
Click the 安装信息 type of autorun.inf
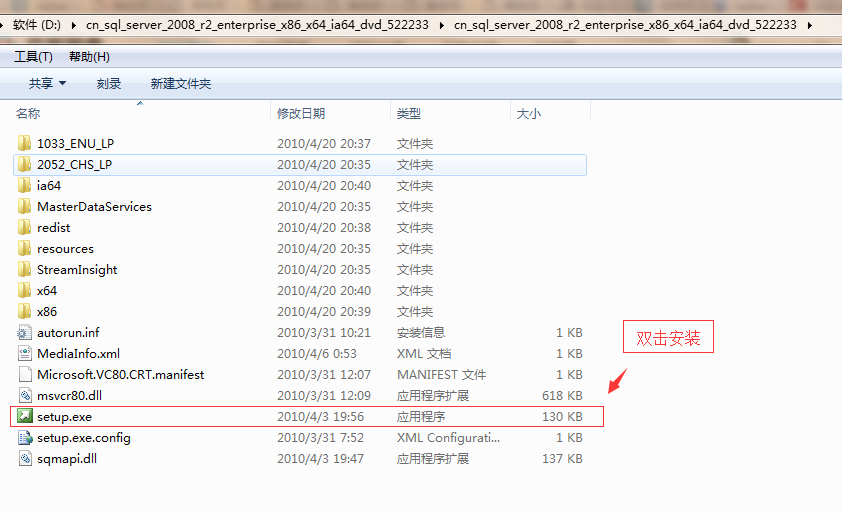point(421,333)
